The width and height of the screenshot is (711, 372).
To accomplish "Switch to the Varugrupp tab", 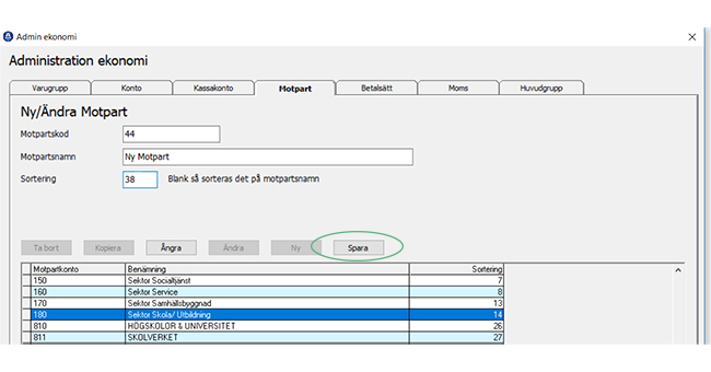I will (50, 88).
